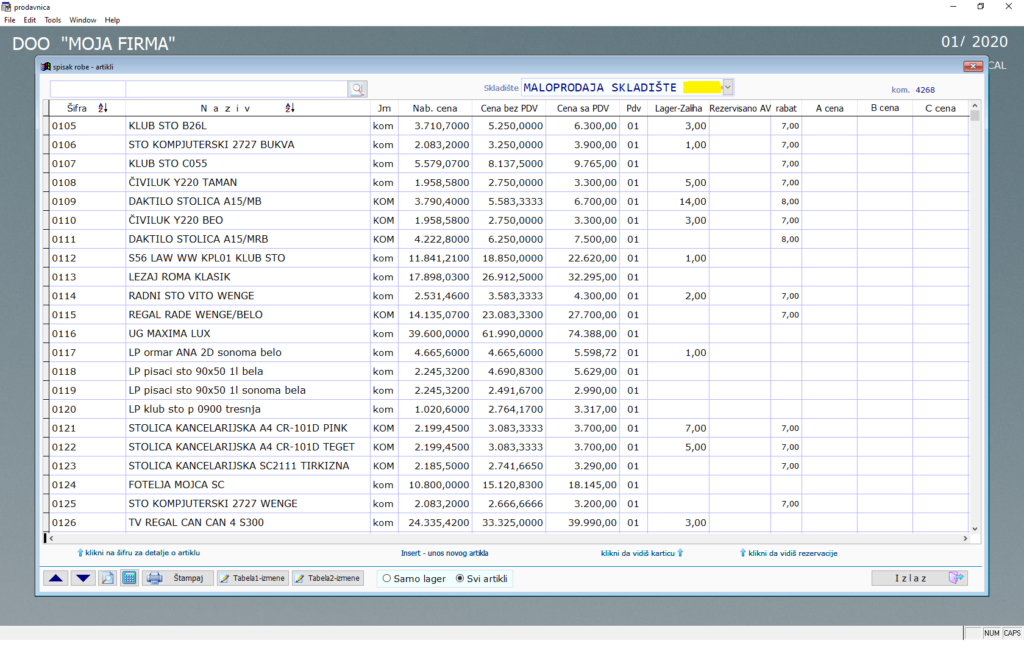The image size is (1024, 657).
Task: Click the blue up arrow button
Action: click(56, 578)
